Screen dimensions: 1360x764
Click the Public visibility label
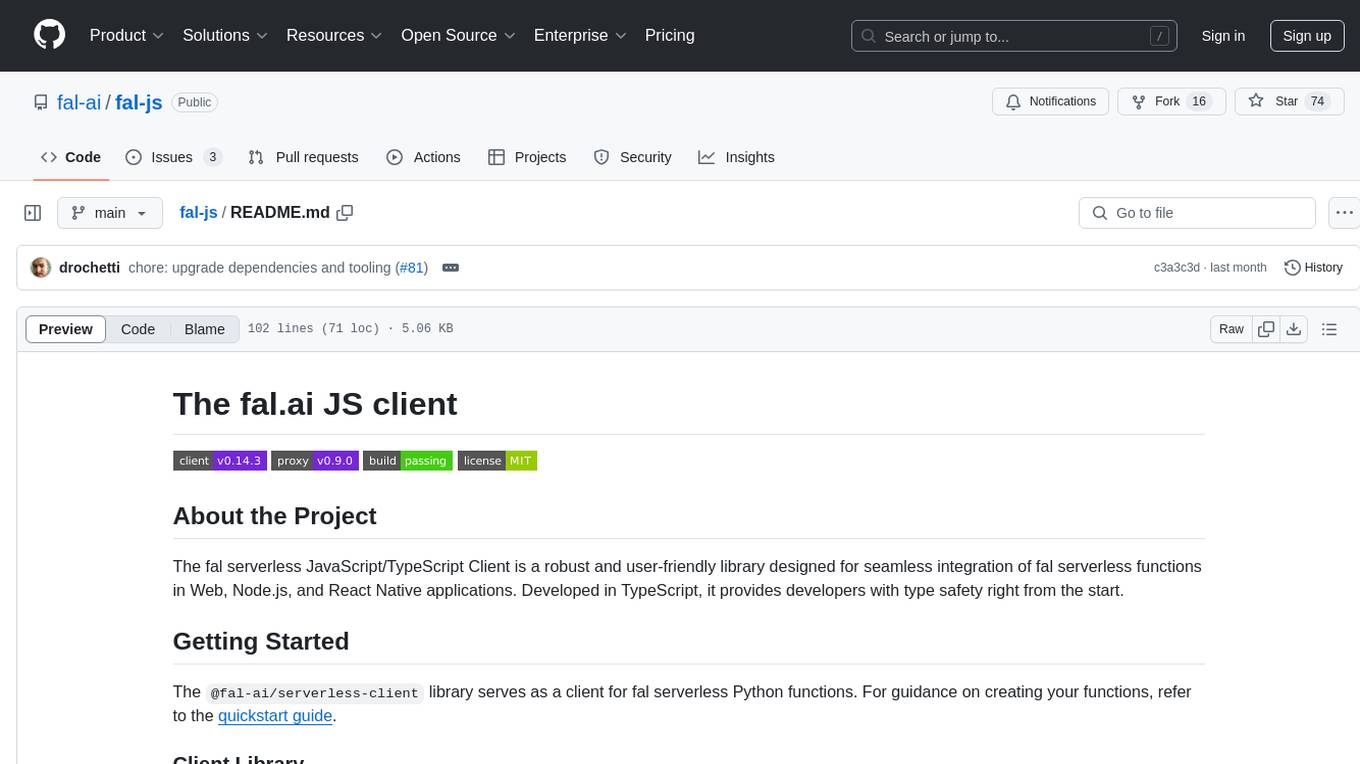[x=194, y=102]
